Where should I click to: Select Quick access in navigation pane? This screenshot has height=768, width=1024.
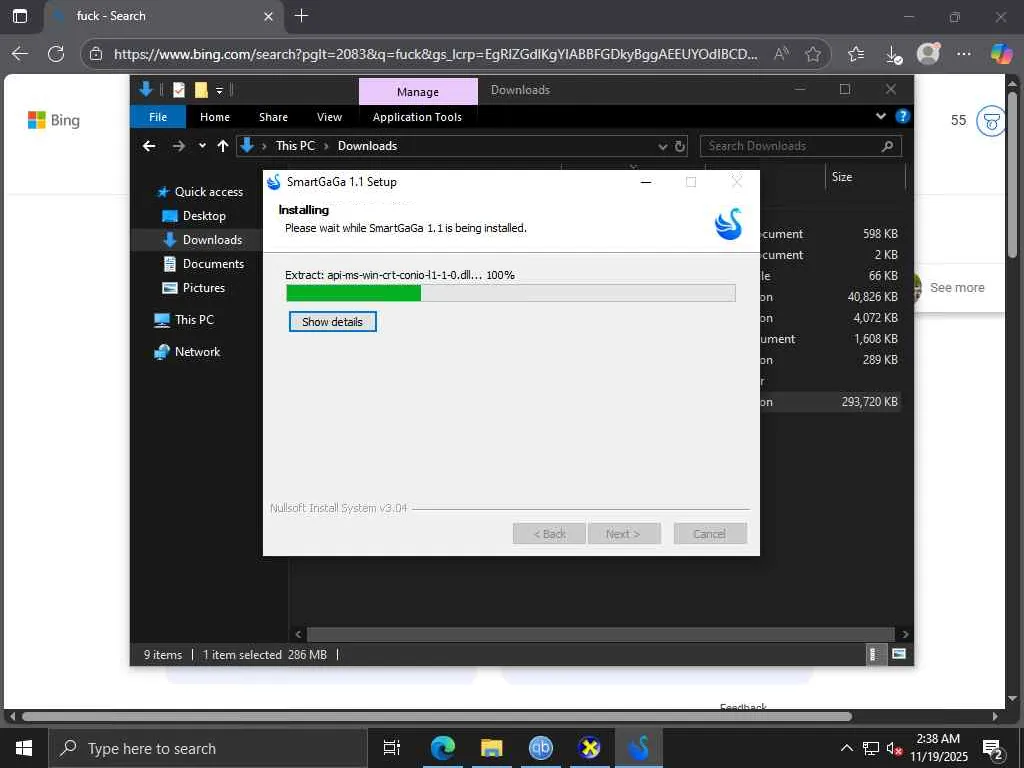coord(200,191)
